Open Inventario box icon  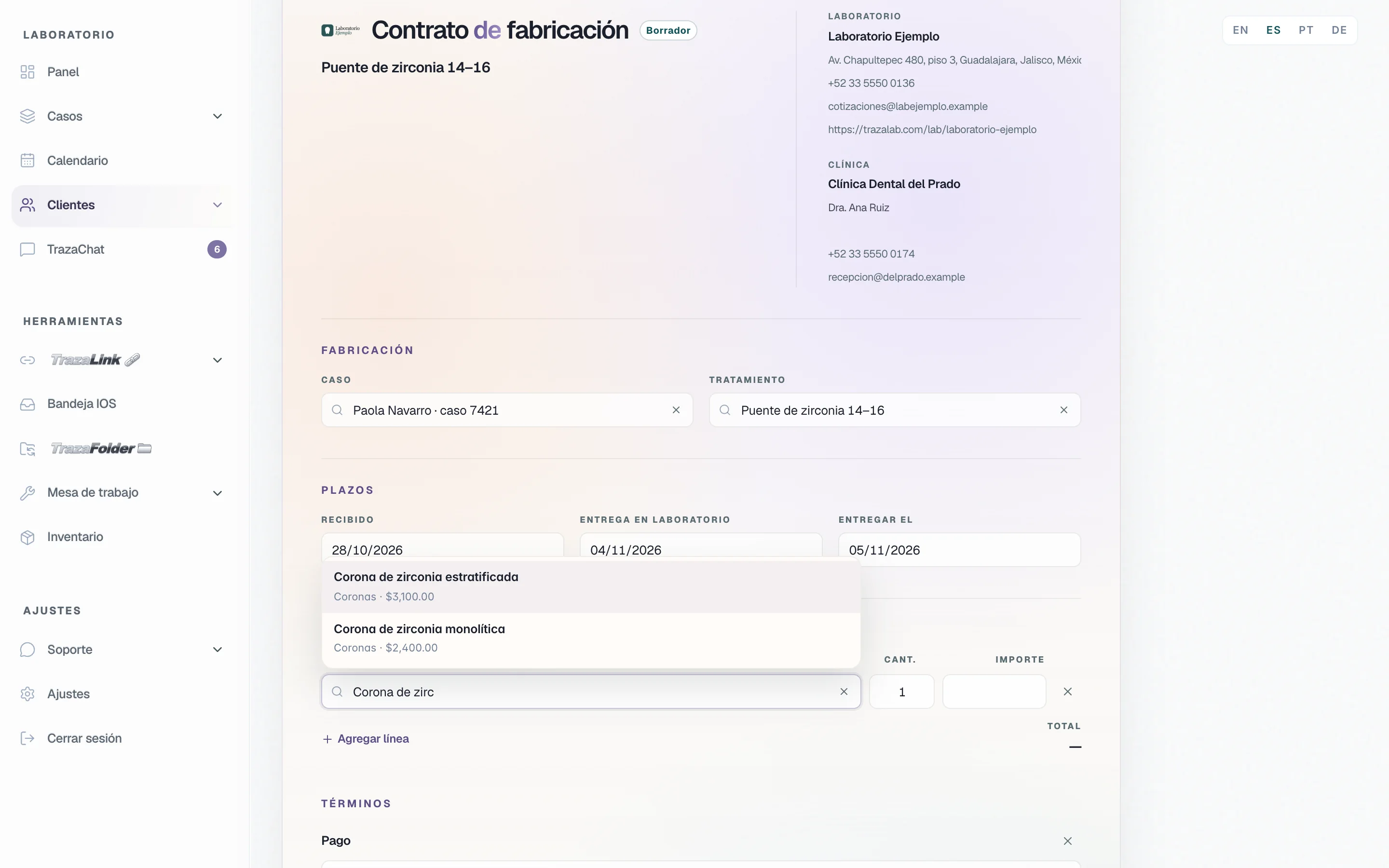[27, 537]
